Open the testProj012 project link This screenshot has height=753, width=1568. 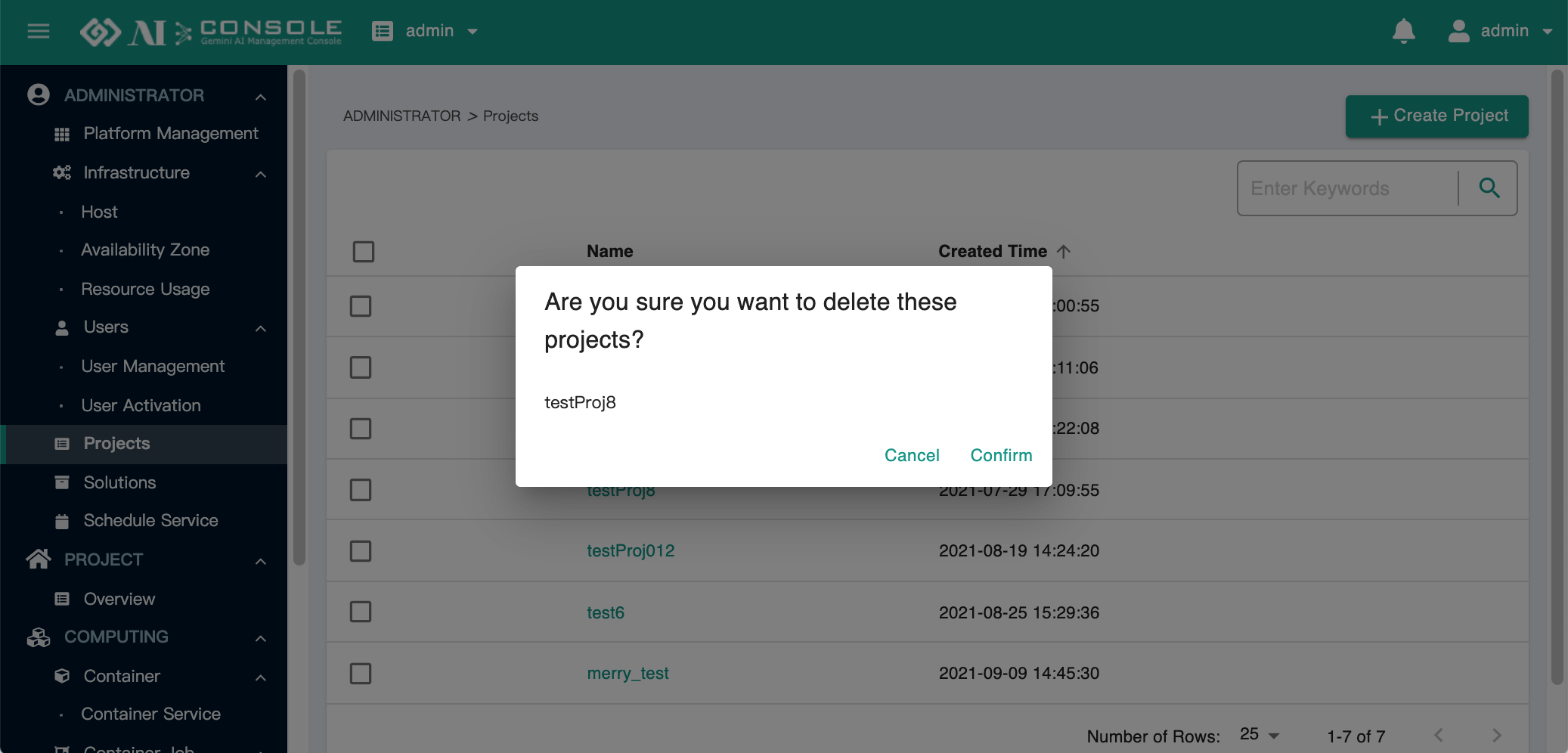631,551
